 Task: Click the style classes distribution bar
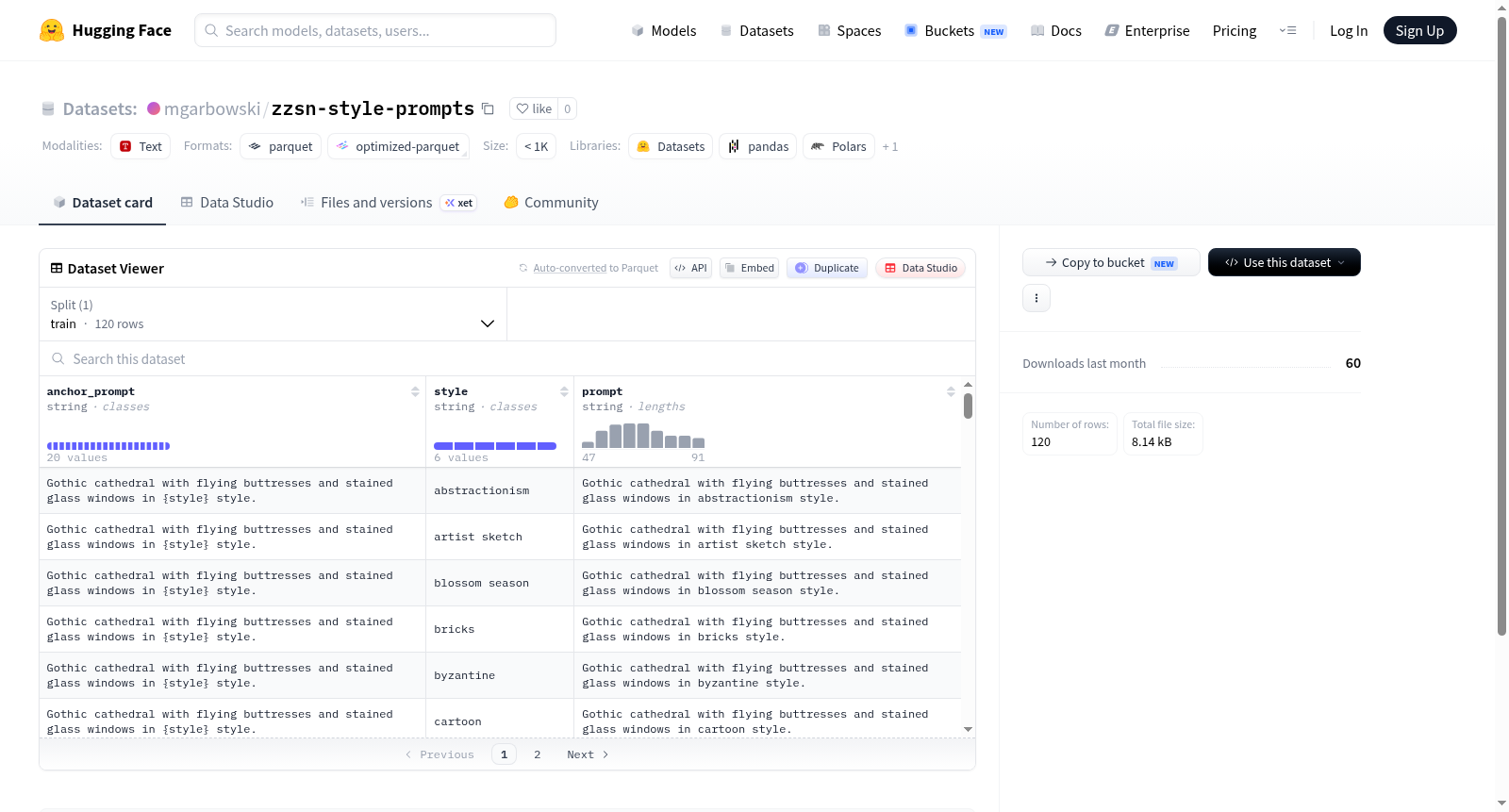point(495,446)
